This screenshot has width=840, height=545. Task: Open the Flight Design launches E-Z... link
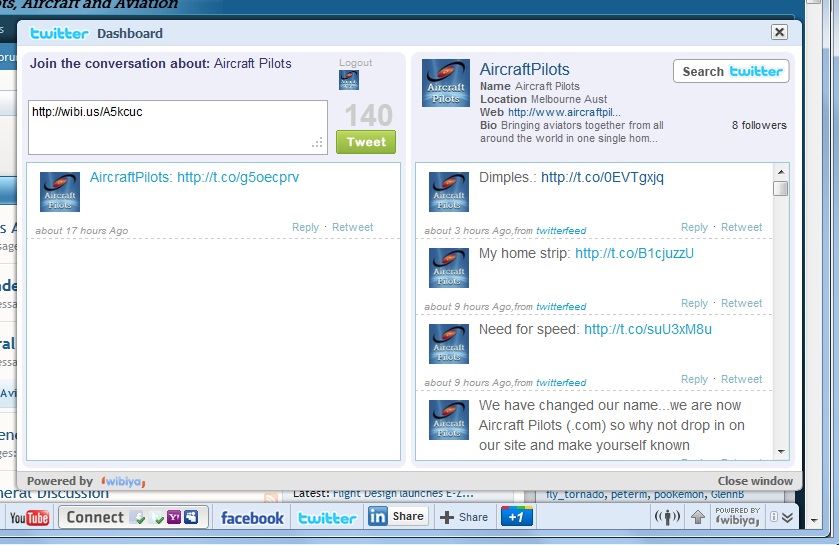403,494
